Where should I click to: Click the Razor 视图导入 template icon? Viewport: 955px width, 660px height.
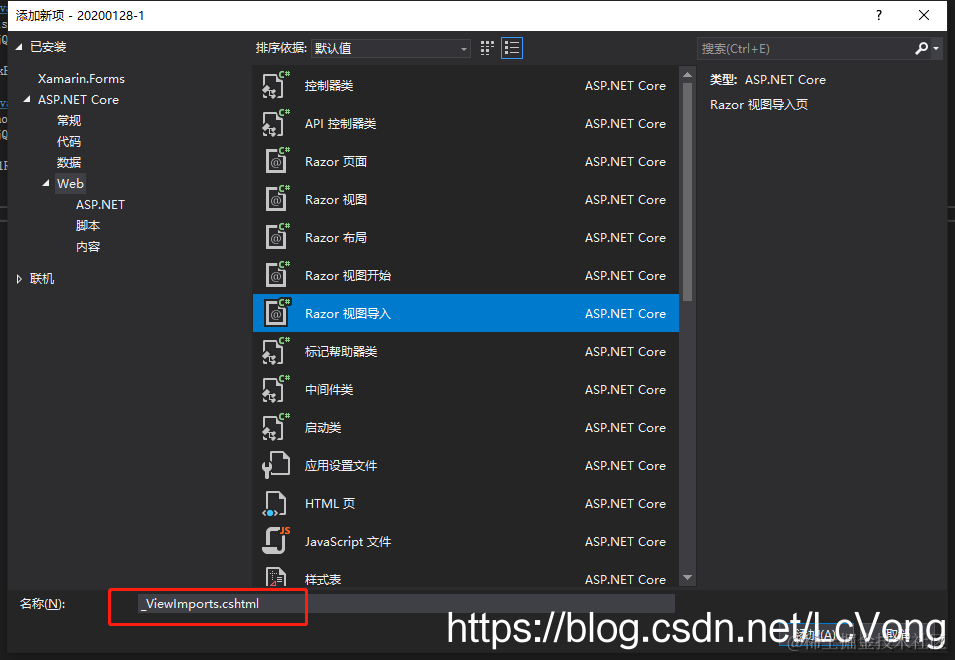[x=276, y=313]
